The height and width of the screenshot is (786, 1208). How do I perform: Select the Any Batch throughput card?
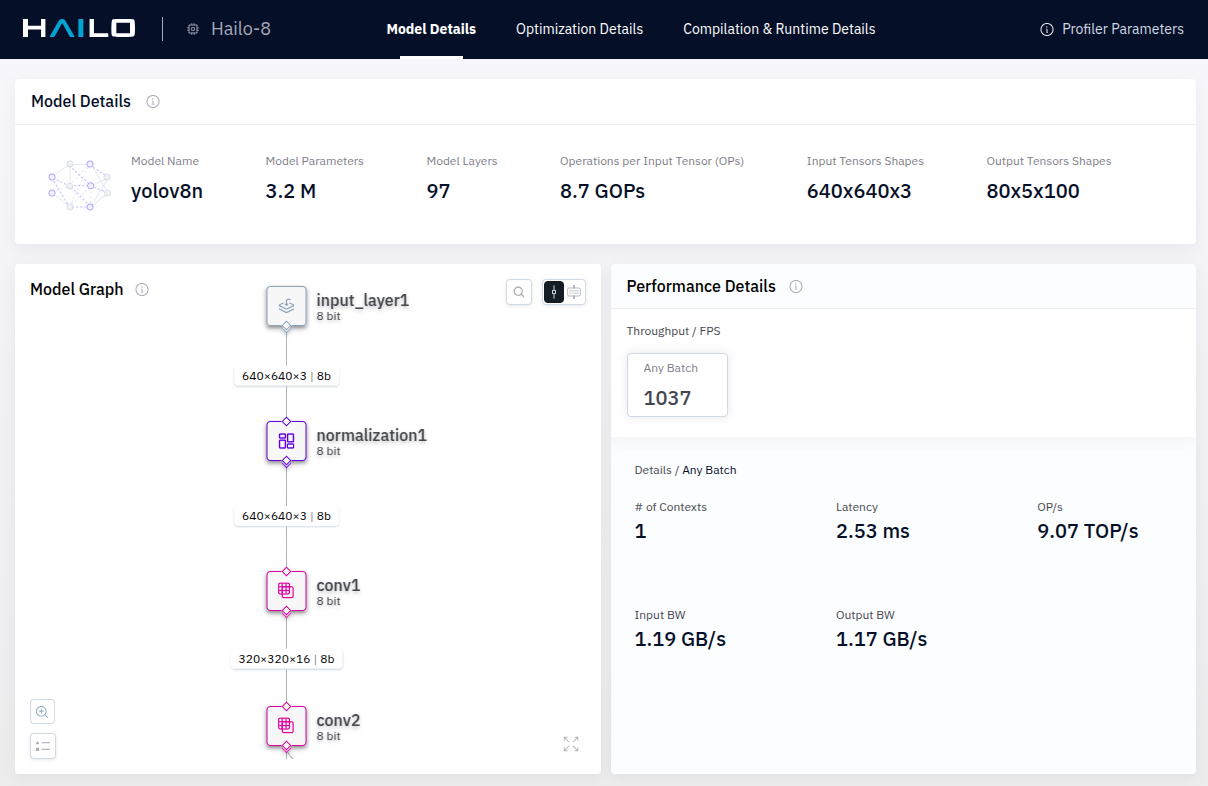coord(677,384)
